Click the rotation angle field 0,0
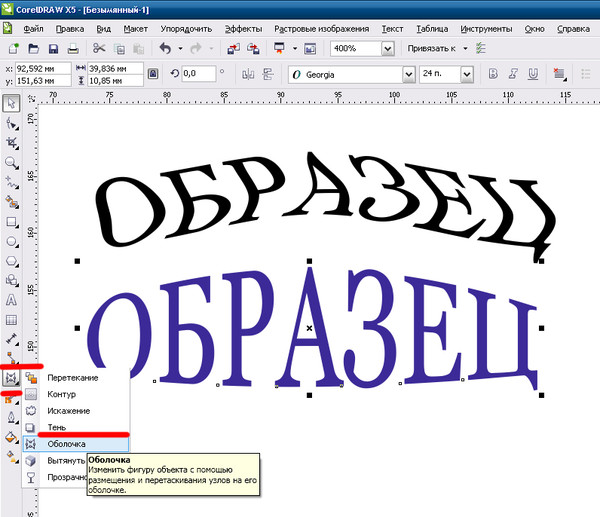The width and height of the screenshot is (600, 517). [198, 73]
